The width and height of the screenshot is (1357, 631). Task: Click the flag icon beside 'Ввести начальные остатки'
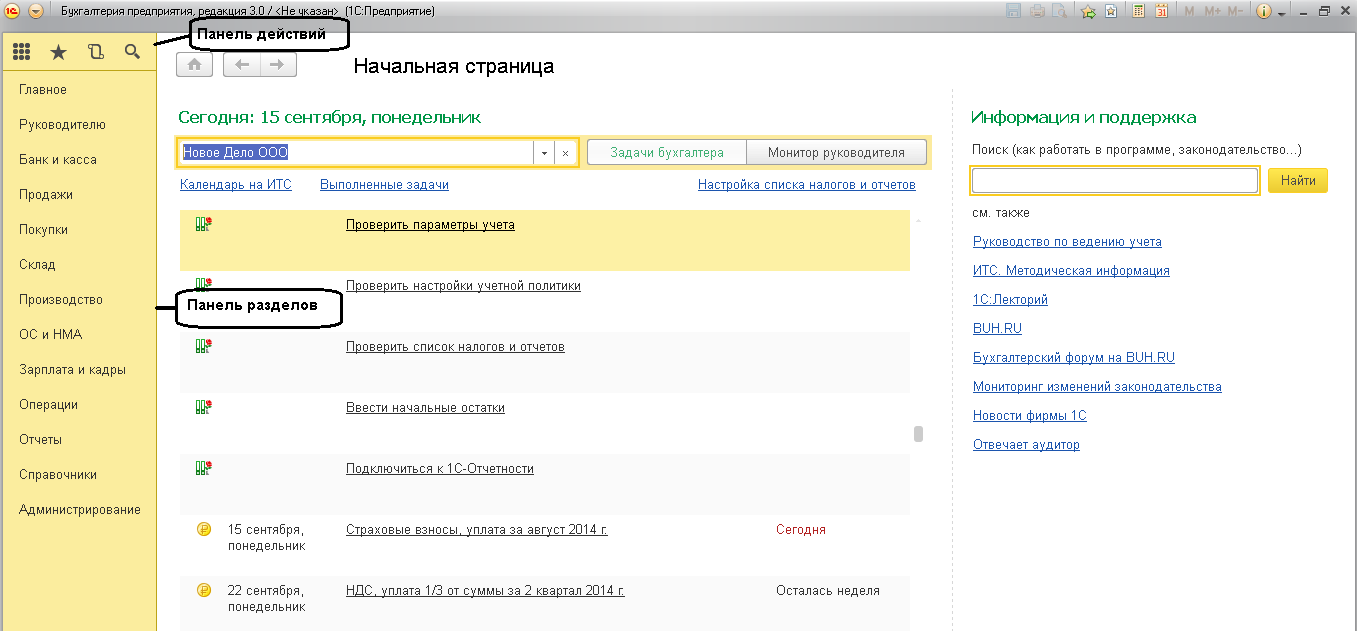click(204, 408)
